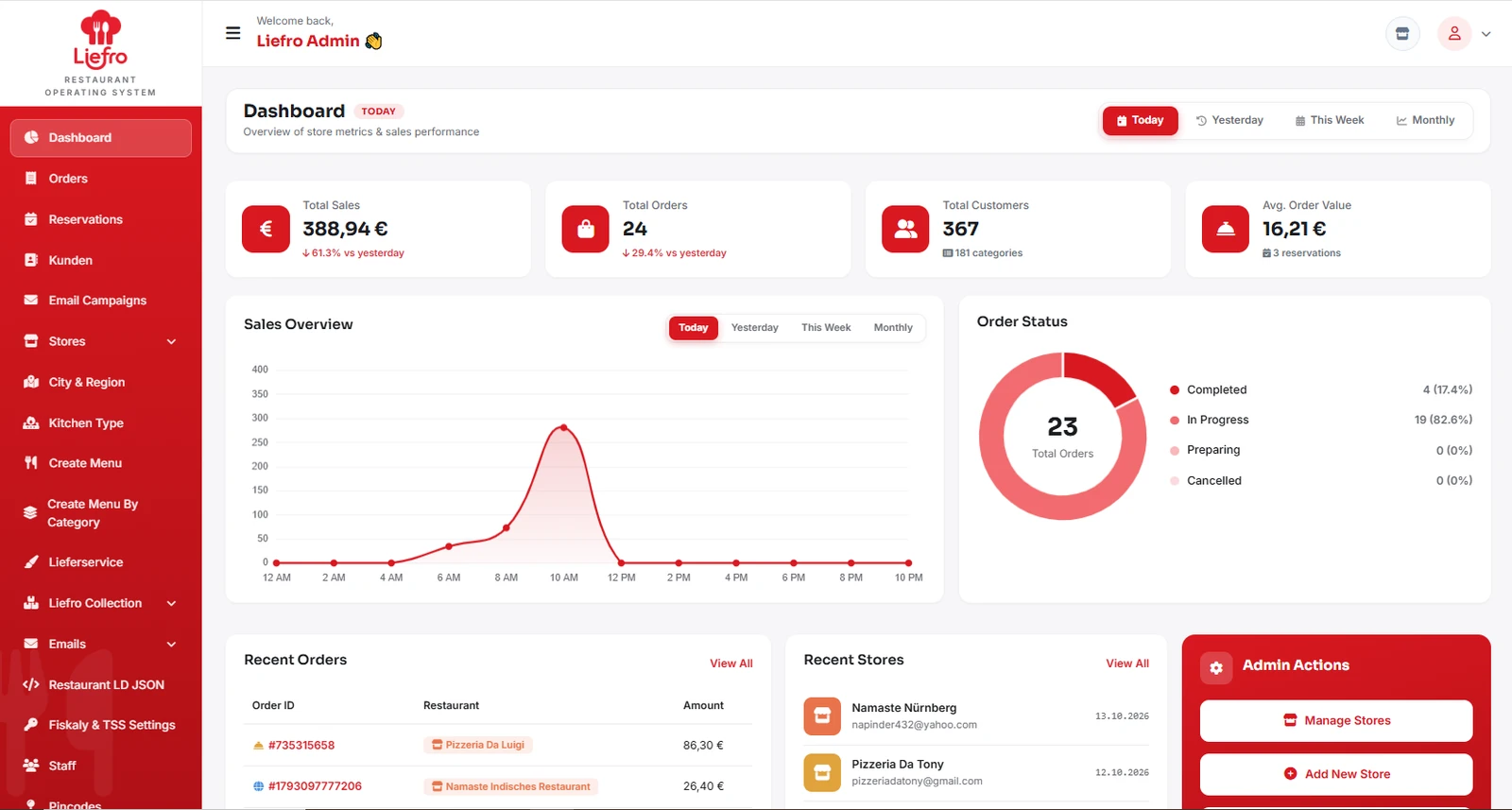Open the user account dropdown arrow
1512x810 pixels.
[x=1486, y=34]
